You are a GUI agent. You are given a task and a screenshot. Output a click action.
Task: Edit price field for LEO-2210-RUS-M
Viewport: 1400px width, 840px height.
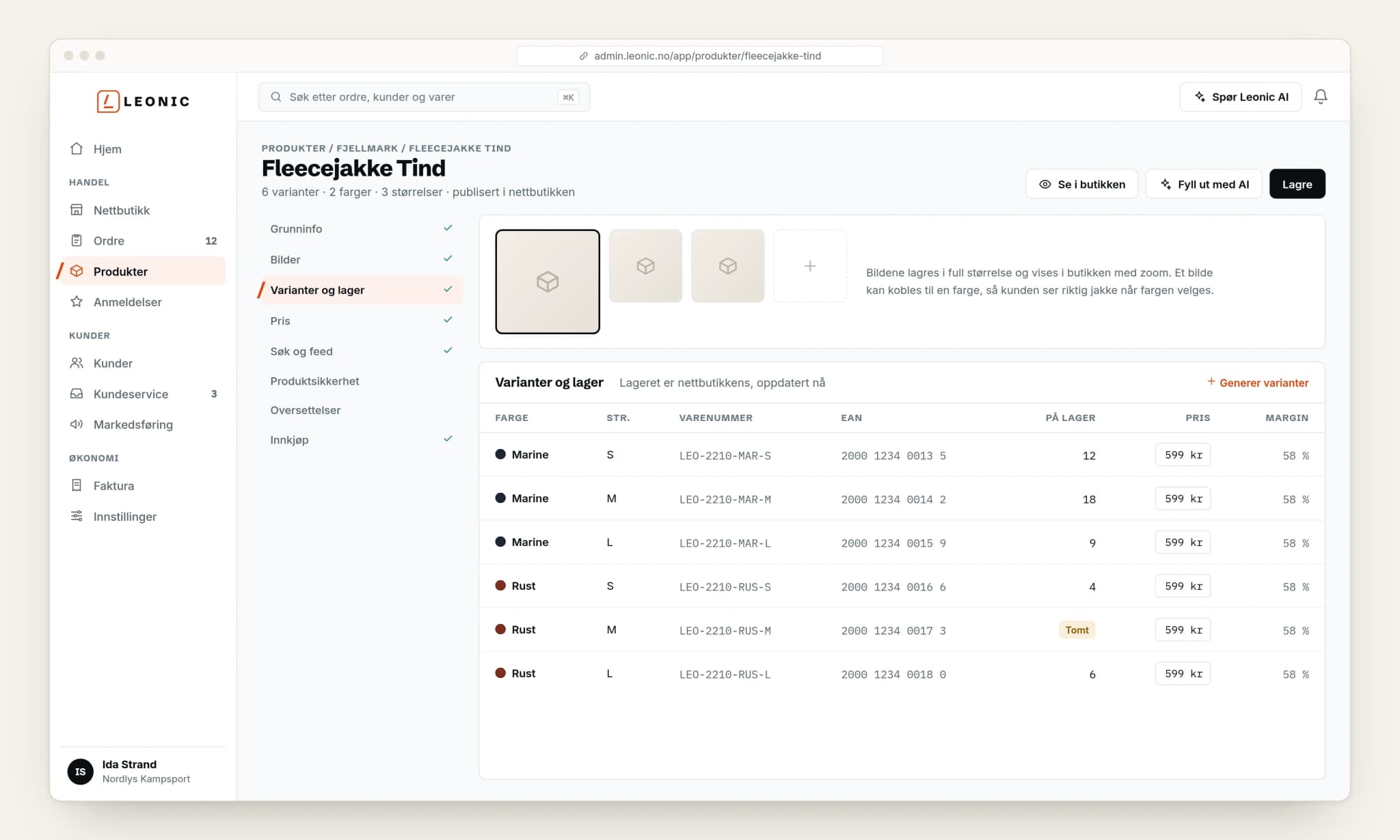pyautogui.click(x=1183, y=629)
